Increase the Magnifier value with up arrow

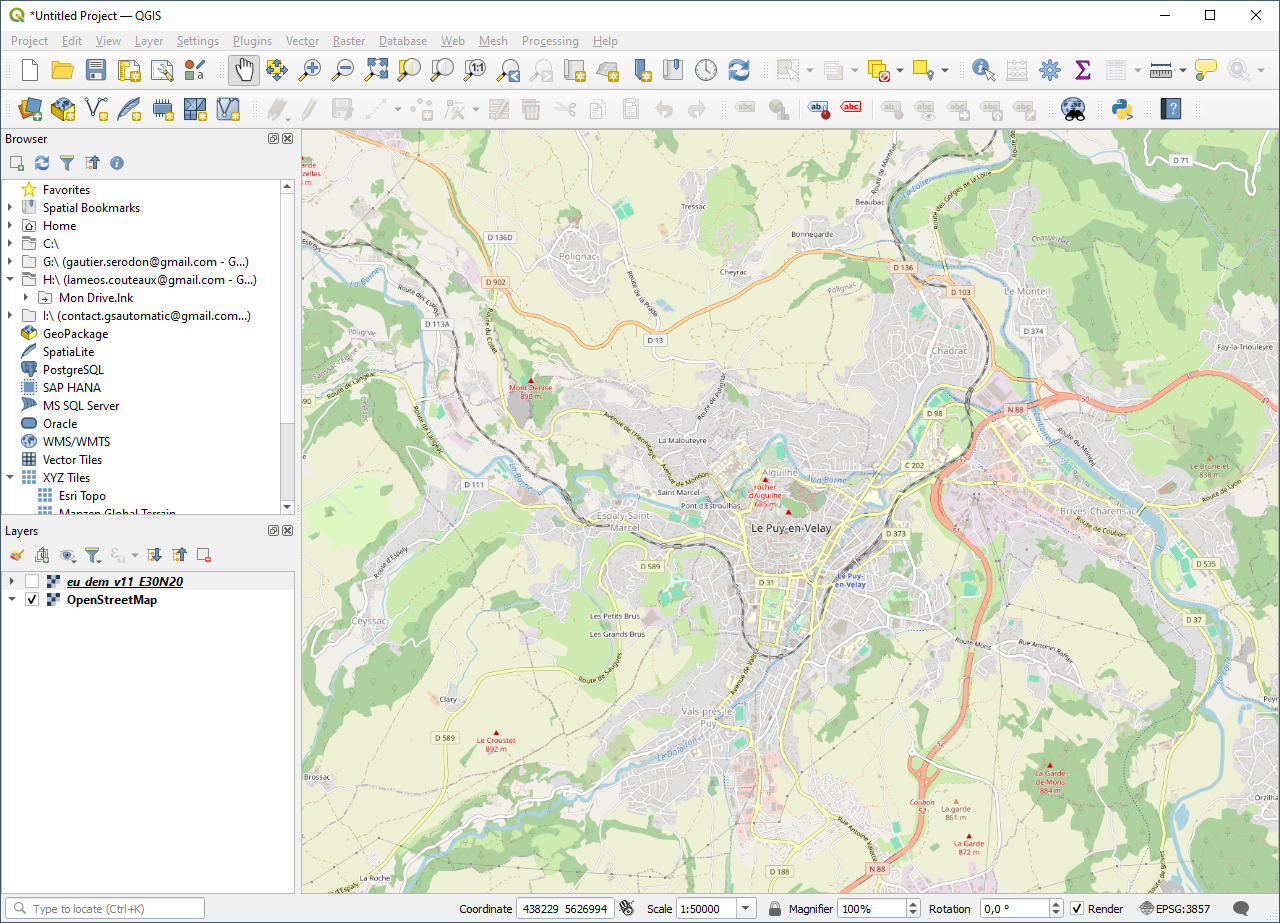tap(912, 904)
